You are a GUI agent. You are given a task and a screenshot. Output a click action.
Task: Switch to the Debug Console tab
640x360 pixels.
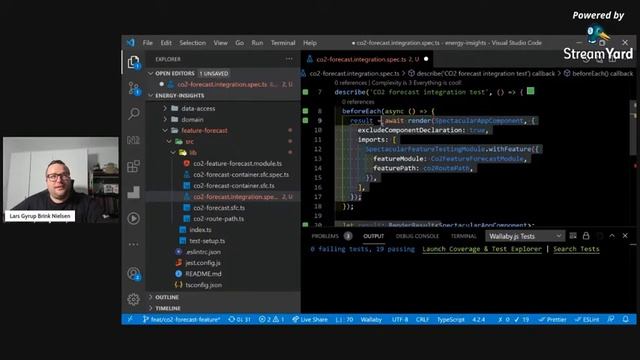417,236
